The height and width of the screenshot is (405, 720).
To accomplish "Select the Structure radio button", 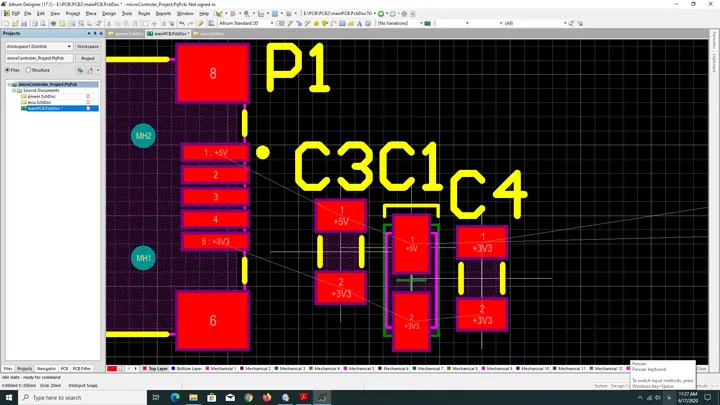I will pyautogui.click(x=37, y=70).
